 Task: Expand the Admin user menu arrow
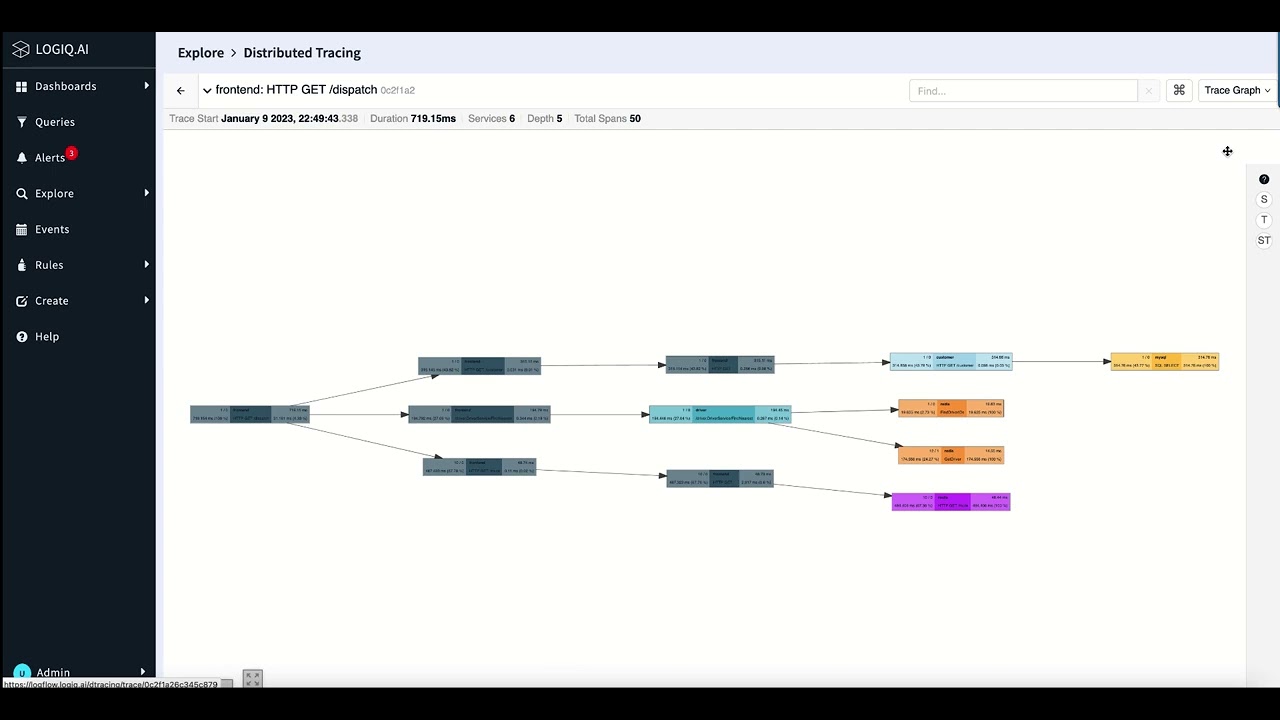(143, 672)
